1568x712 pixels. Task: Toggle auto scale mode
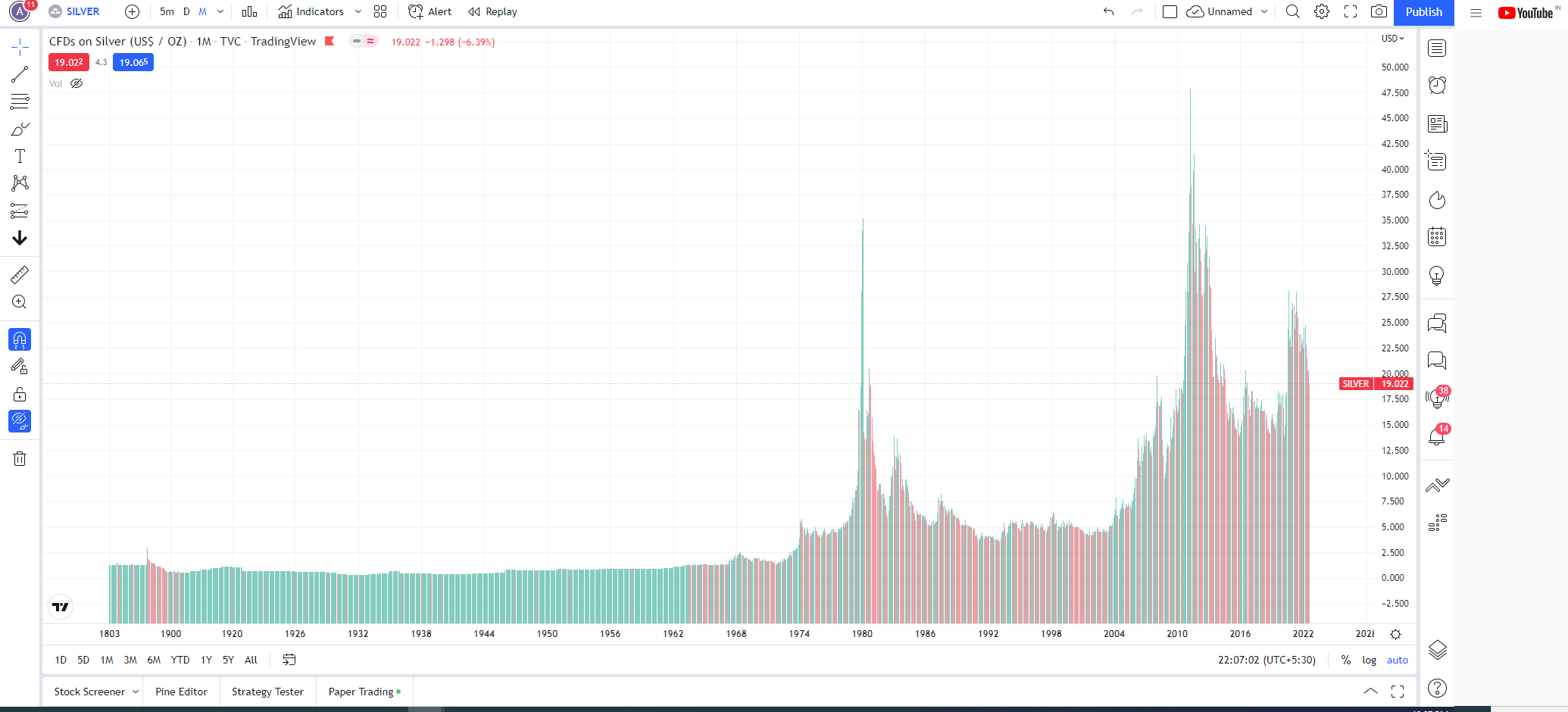[1398, 660]
